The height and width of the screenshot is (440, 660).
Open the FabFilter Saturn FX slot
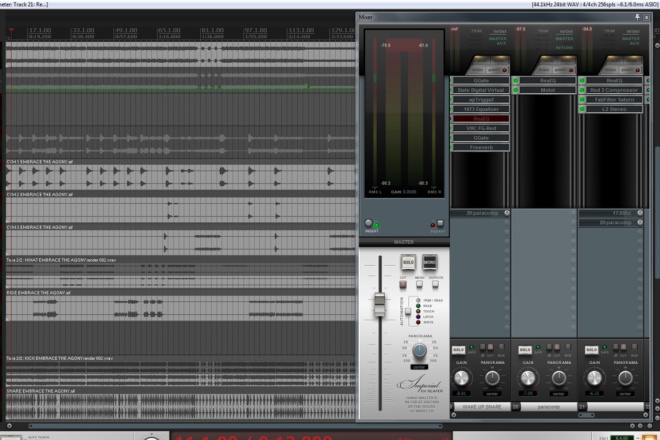[614, 99]
